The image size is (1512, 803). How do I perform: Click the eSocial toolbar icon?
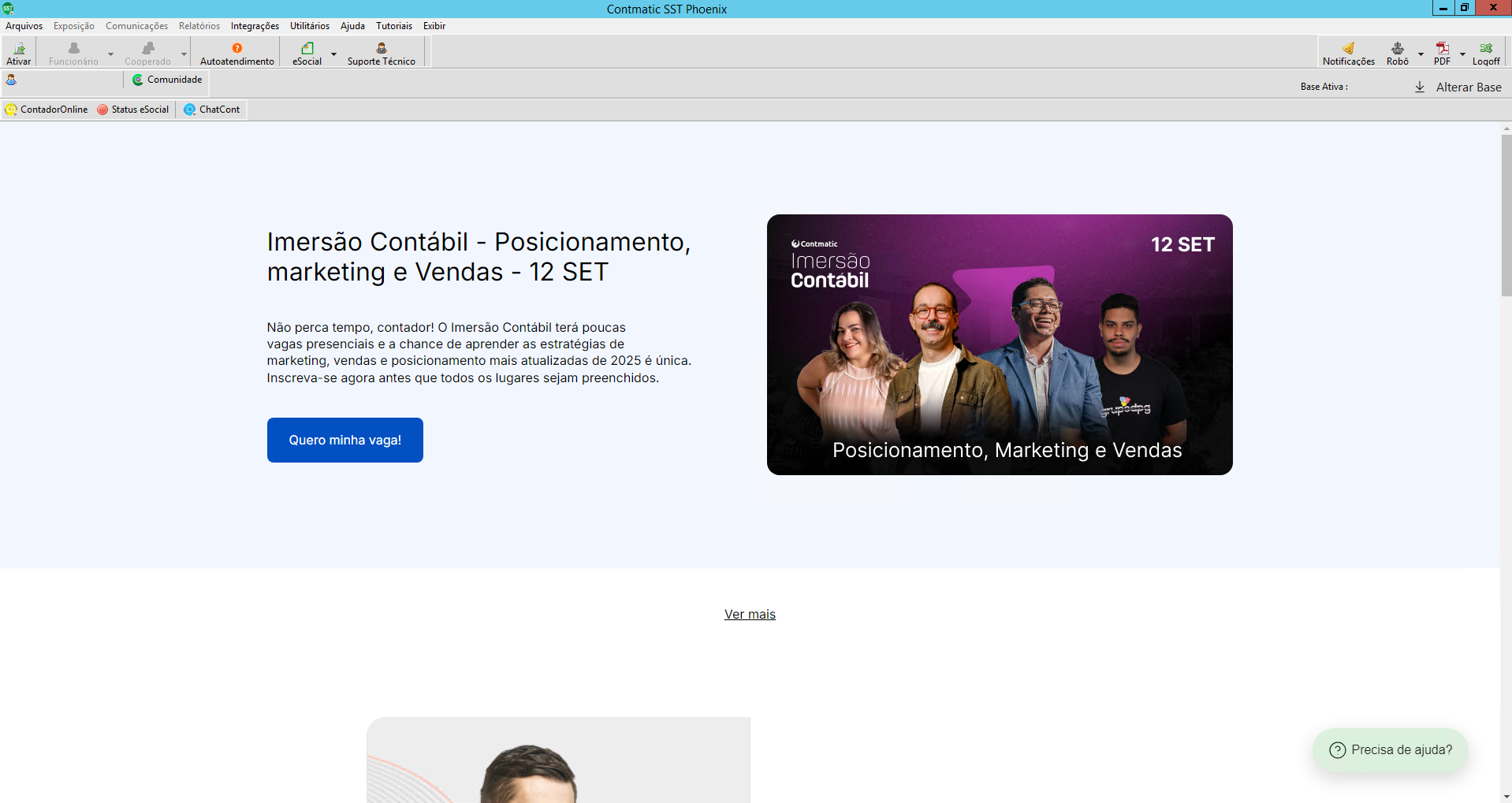(x=307, y=53)
